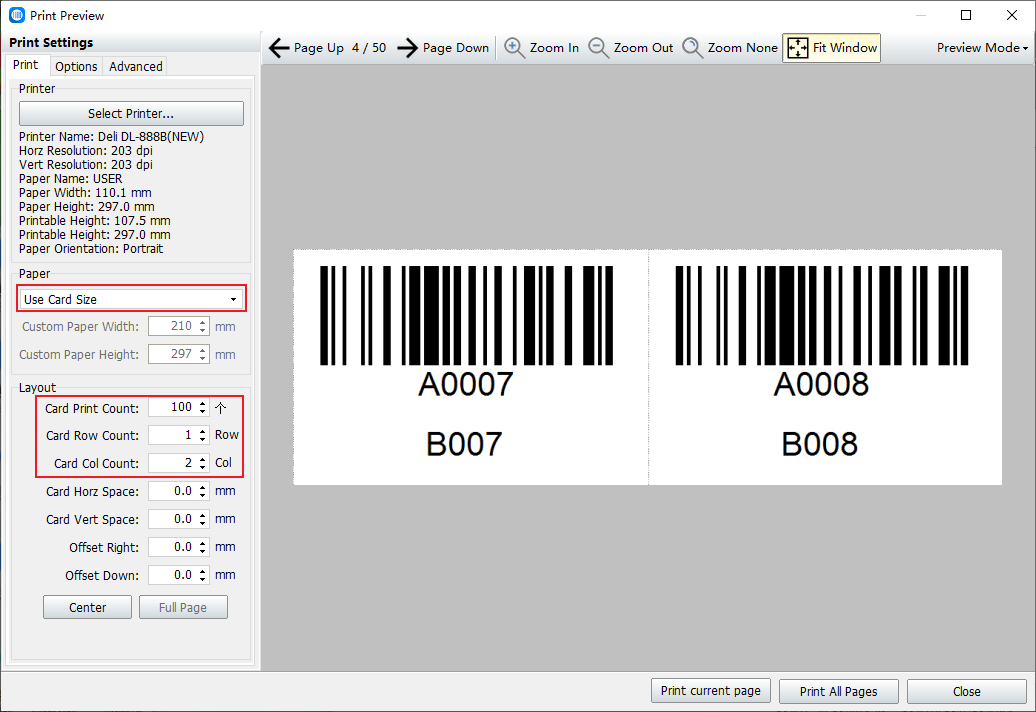The width and height of the screenshot is (1036, 712).
Task: Increase Offset Right with up arrow
Action: click(x=203, y=543)
